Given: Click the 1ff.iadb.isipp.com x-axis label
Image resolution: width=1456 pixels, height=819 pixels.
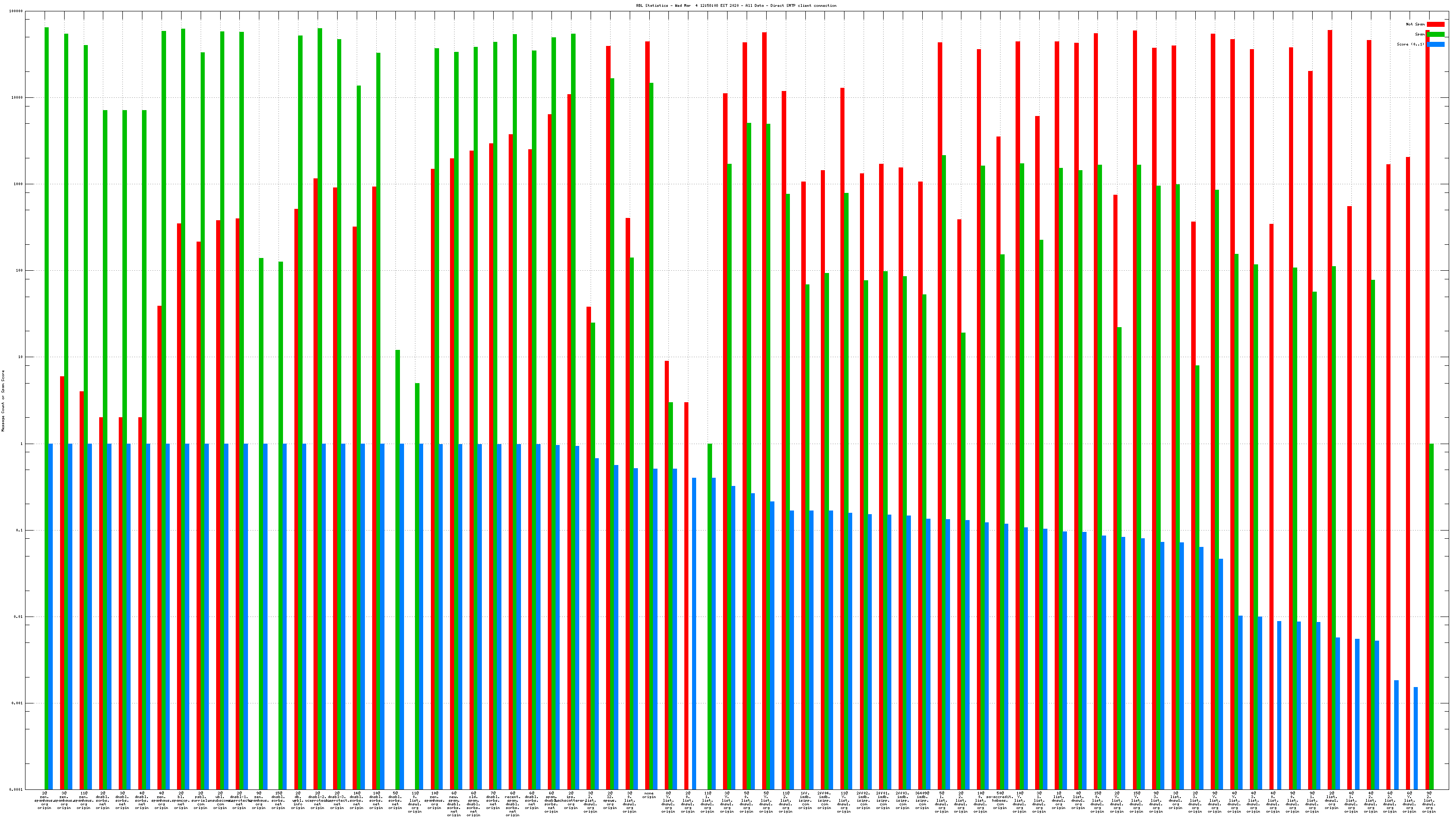Looking at the screenshot, I should click(x=805, y=800).
